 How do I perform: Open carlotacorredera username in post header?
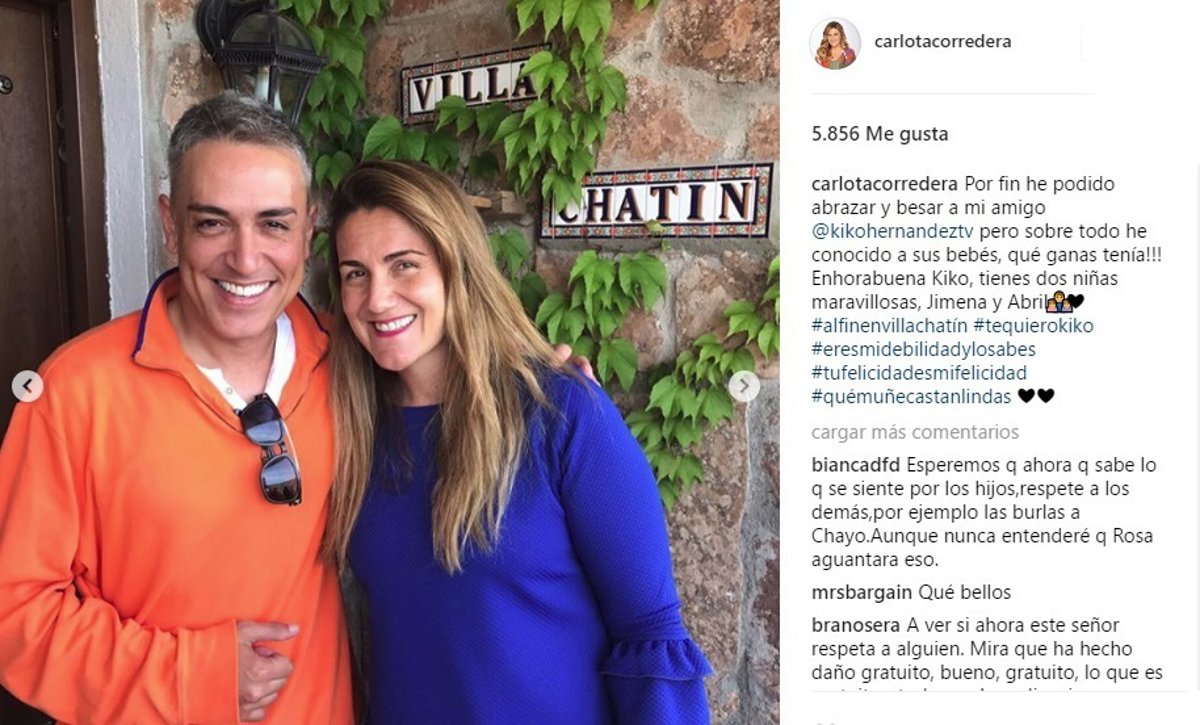click(942, 42)
